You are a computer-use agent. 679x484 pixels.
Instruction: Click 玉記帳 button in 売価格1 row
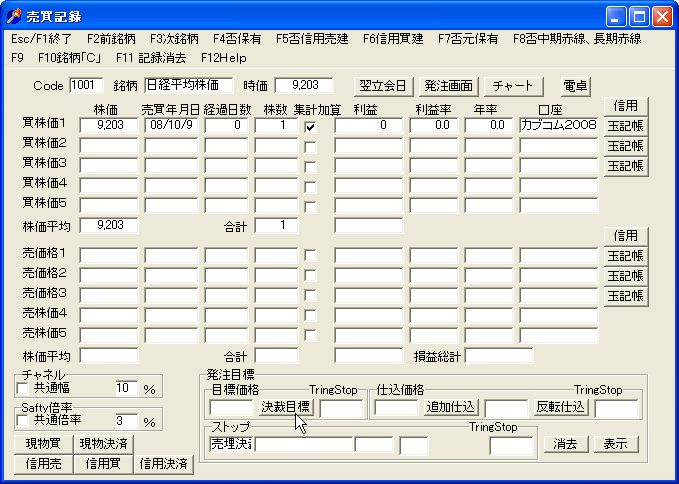(x=625, y=255)
